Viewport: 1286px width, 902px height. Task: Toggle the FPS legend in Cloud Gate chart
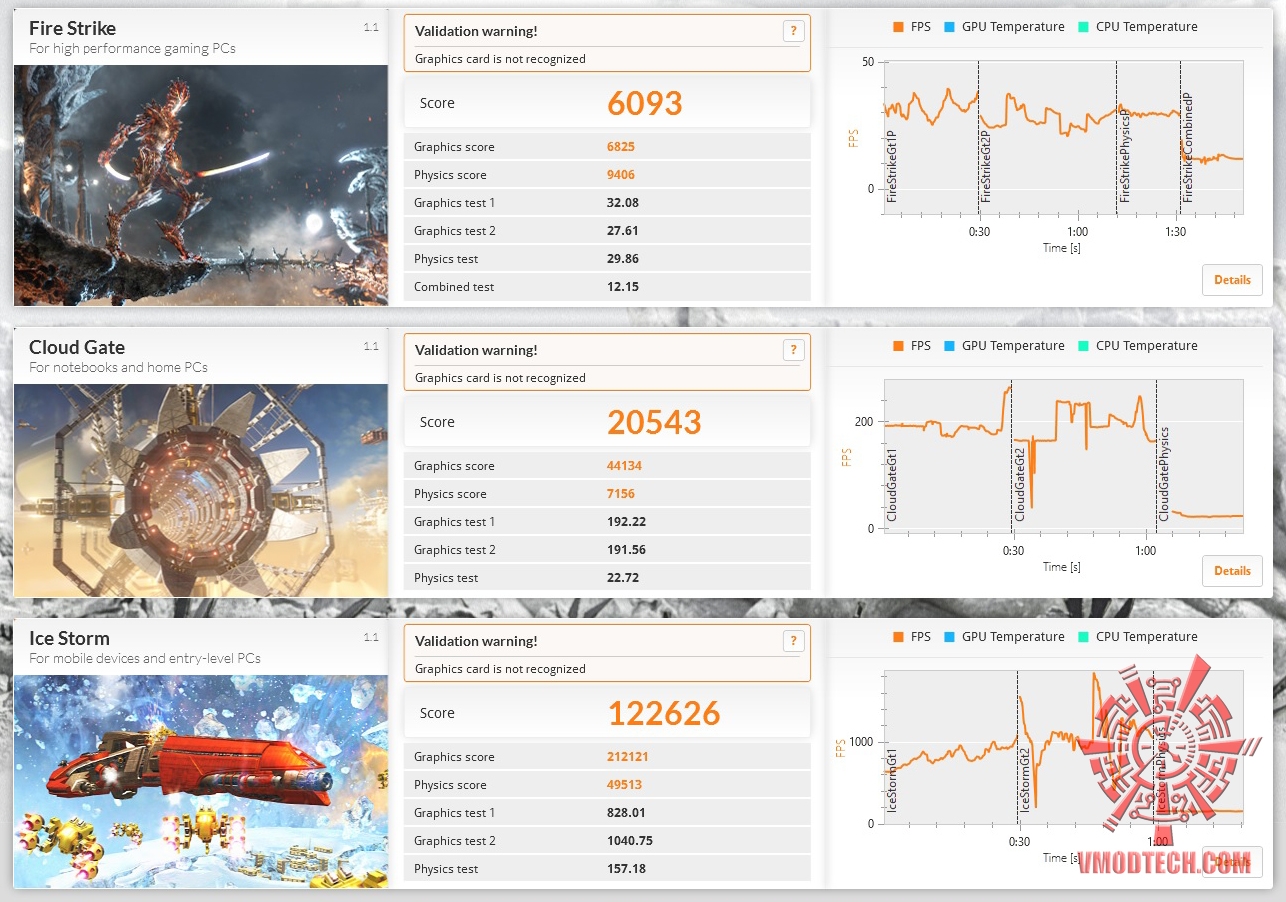coord(911,346)
